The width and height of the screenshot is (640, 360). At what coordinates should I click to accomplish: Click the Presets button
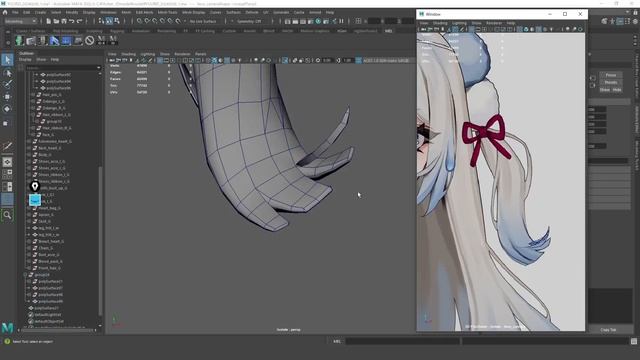pyautogui.click(x=611, y=82)
